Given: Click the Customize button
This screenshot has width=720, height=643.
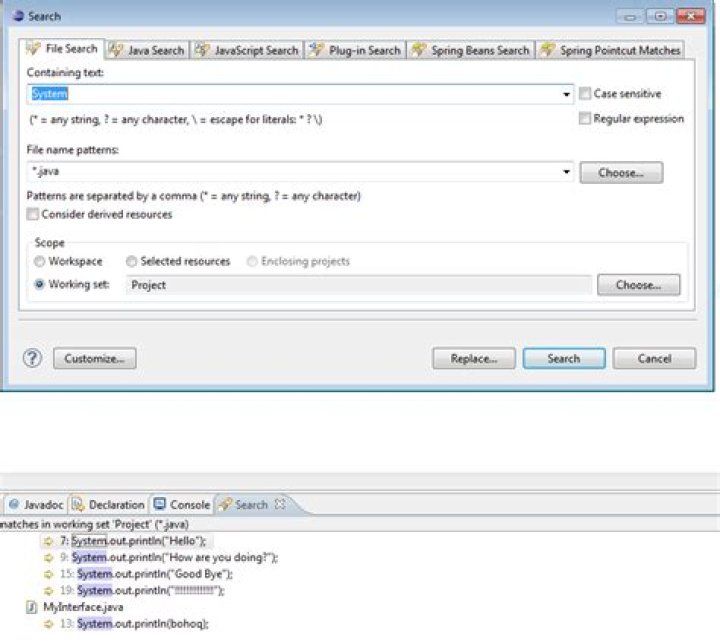Looking at the screenshot, I should click(95, 358).
